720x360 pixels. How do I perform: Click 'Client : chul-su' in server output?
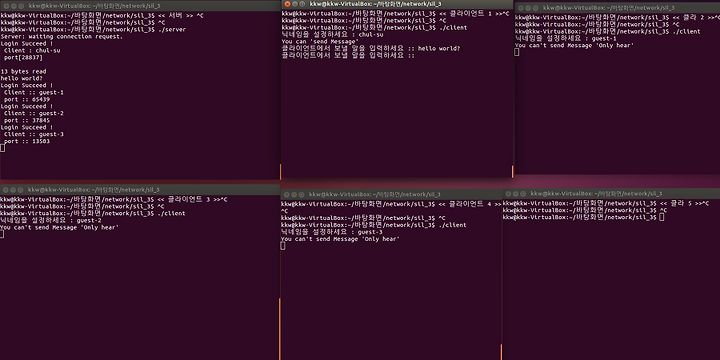pyautogui.click(x=32, y=51)
